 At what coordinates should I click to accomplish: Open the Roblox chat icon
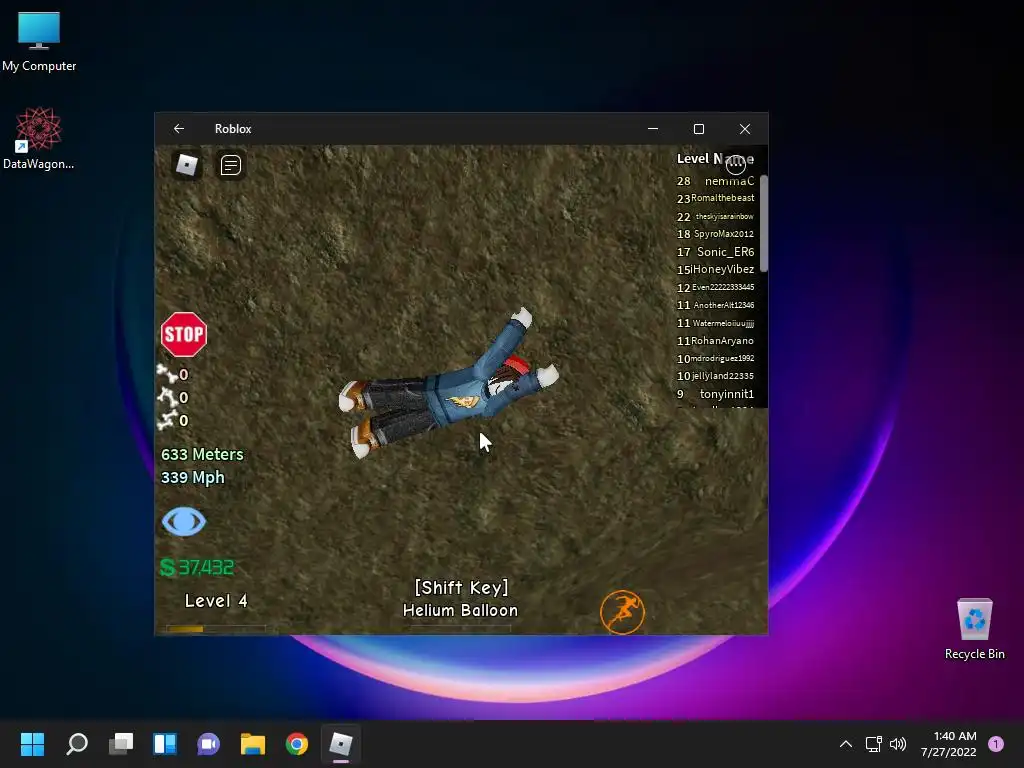coord(231,165)
